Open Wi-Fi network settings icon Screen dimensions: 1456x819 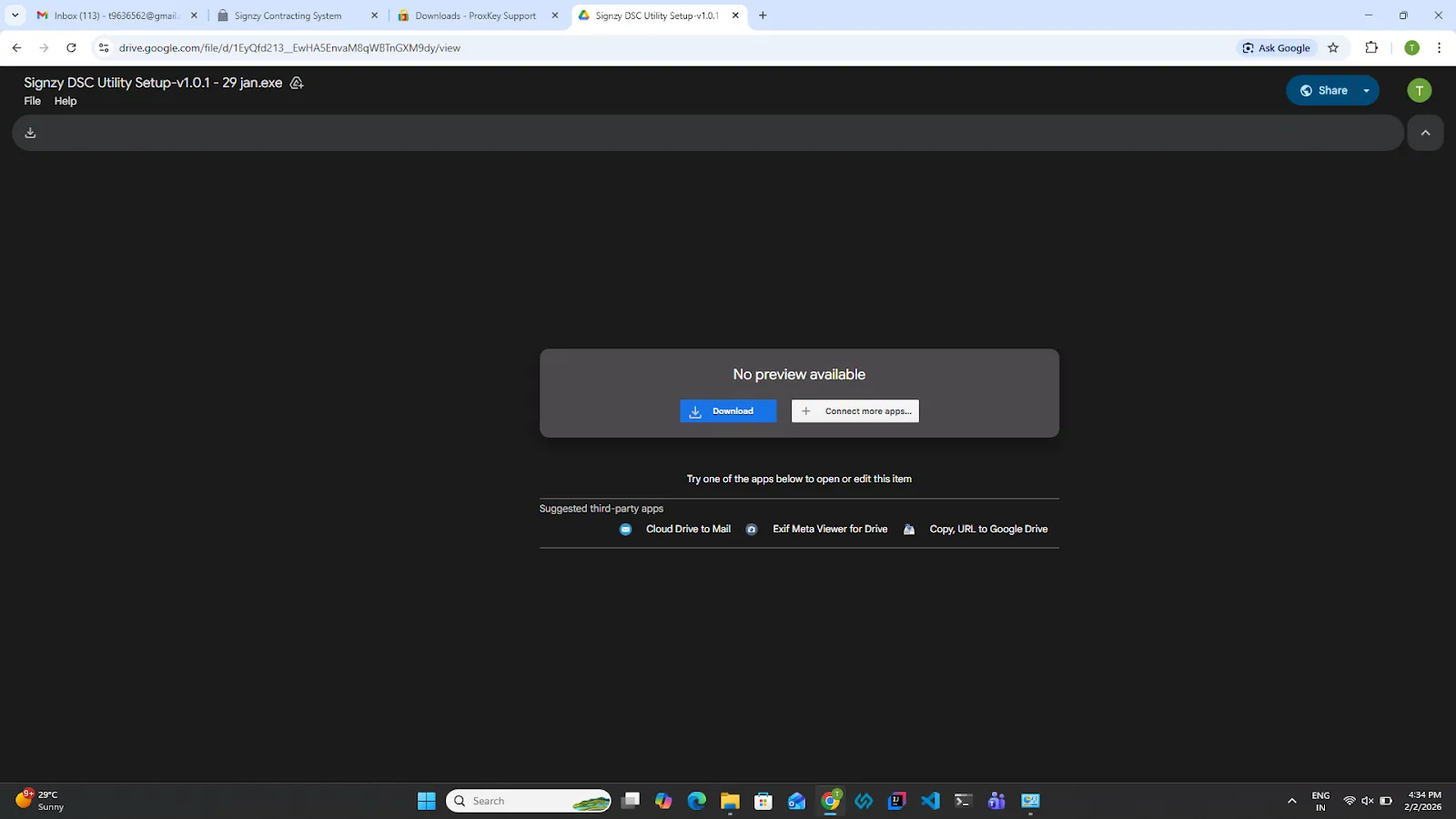pyautogui.click(x=1350, y=801)
